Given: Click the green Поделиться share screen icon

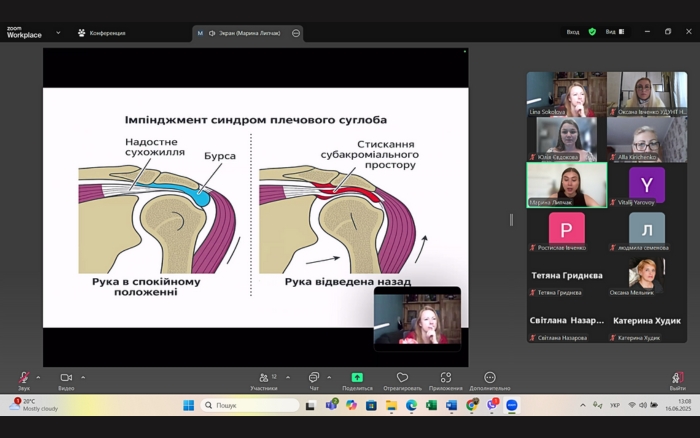Looking at the screenshot, I should tap(357, 378).
